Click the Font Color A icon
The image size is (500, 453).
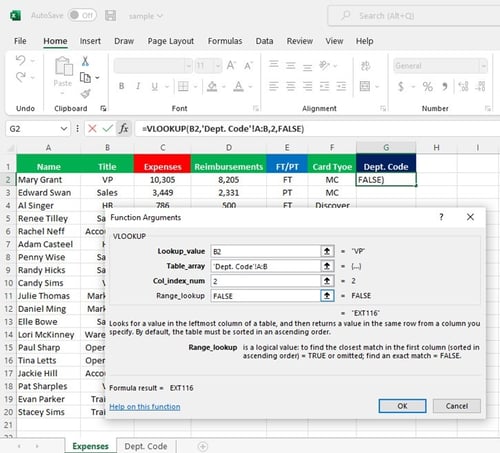tap(238, 87)
